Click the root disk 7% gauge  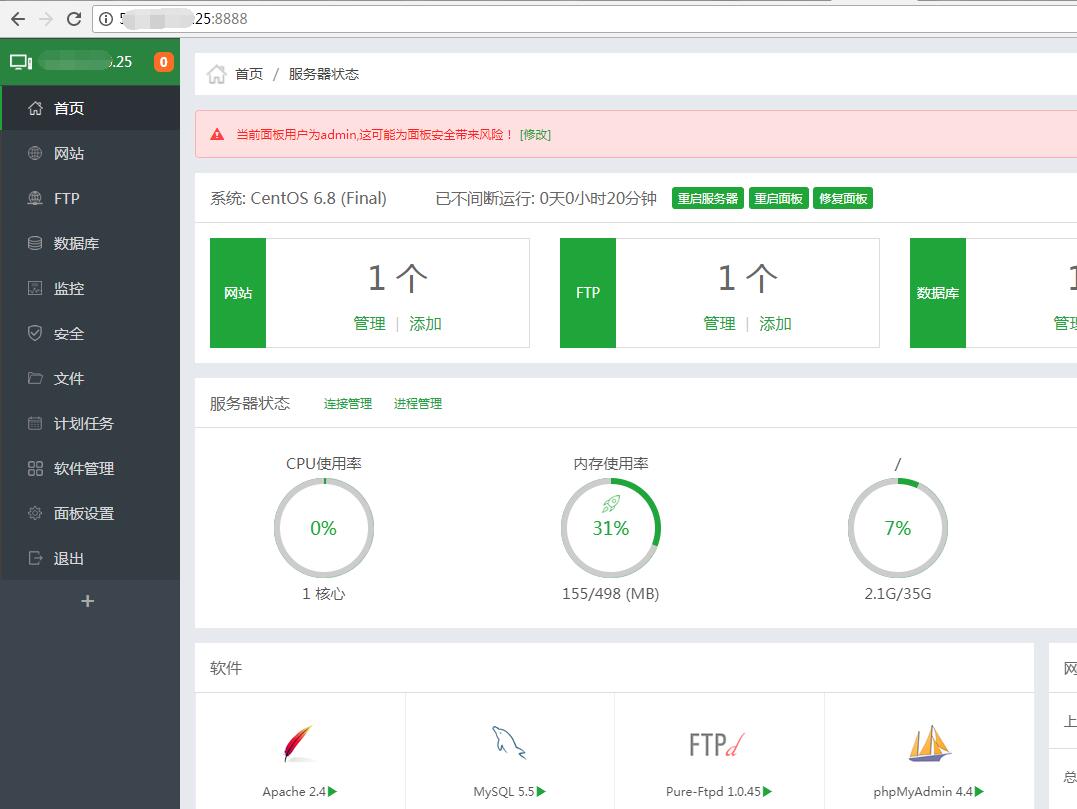click(898, 527)
